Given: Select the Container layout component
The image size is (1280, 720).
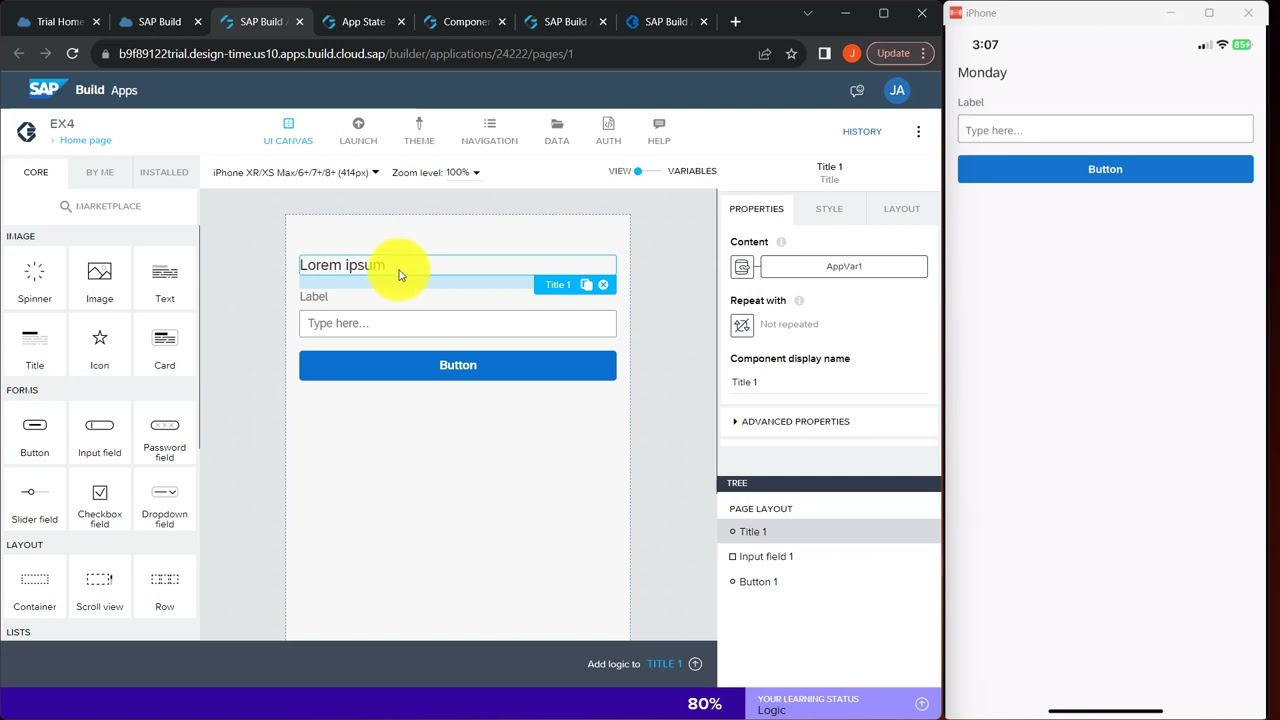Looking at the screenshot, I should click(x=34, y=588).
